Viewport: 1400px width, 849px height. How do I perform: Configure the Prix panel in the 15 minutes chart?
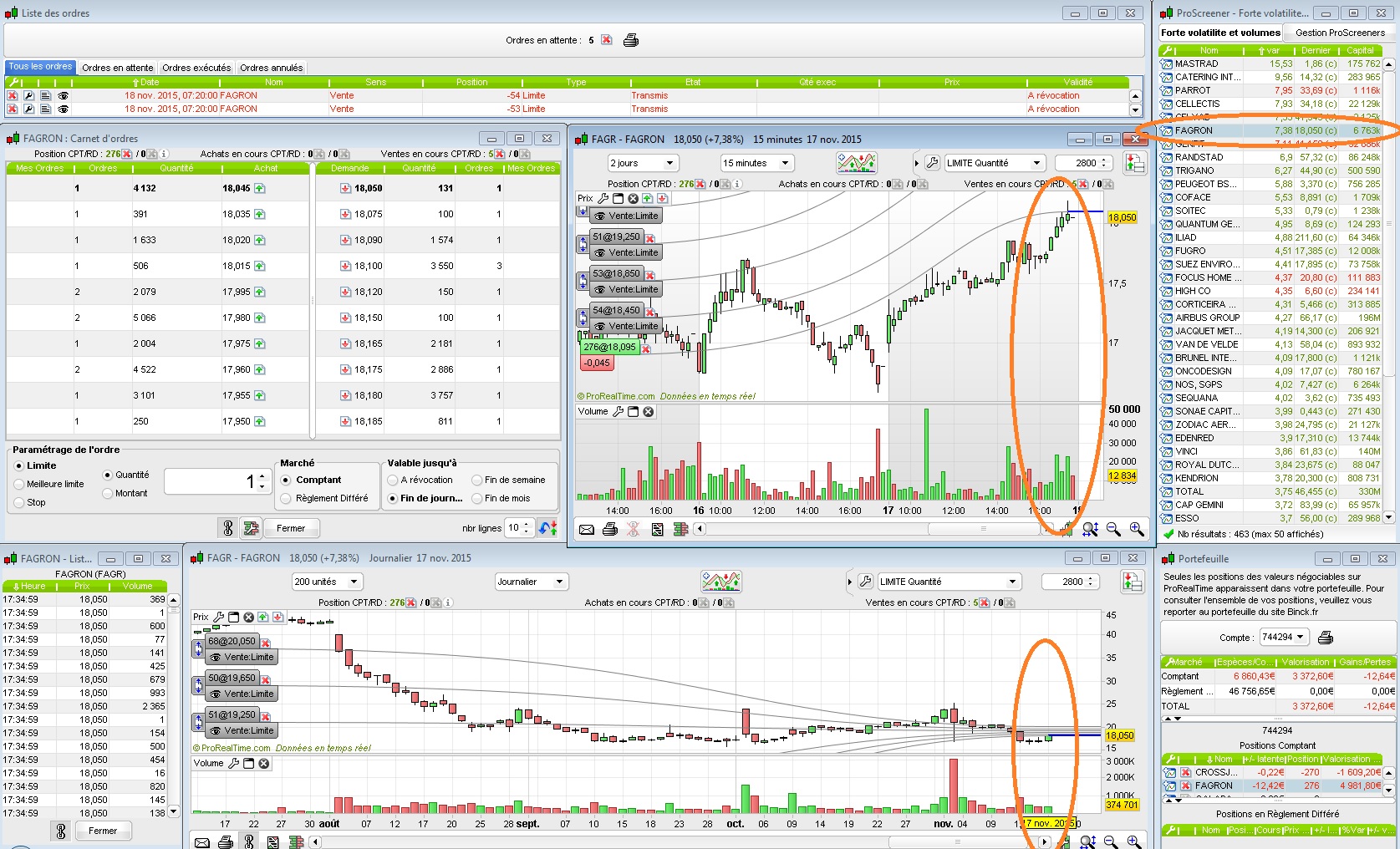(x=603, y=199)
